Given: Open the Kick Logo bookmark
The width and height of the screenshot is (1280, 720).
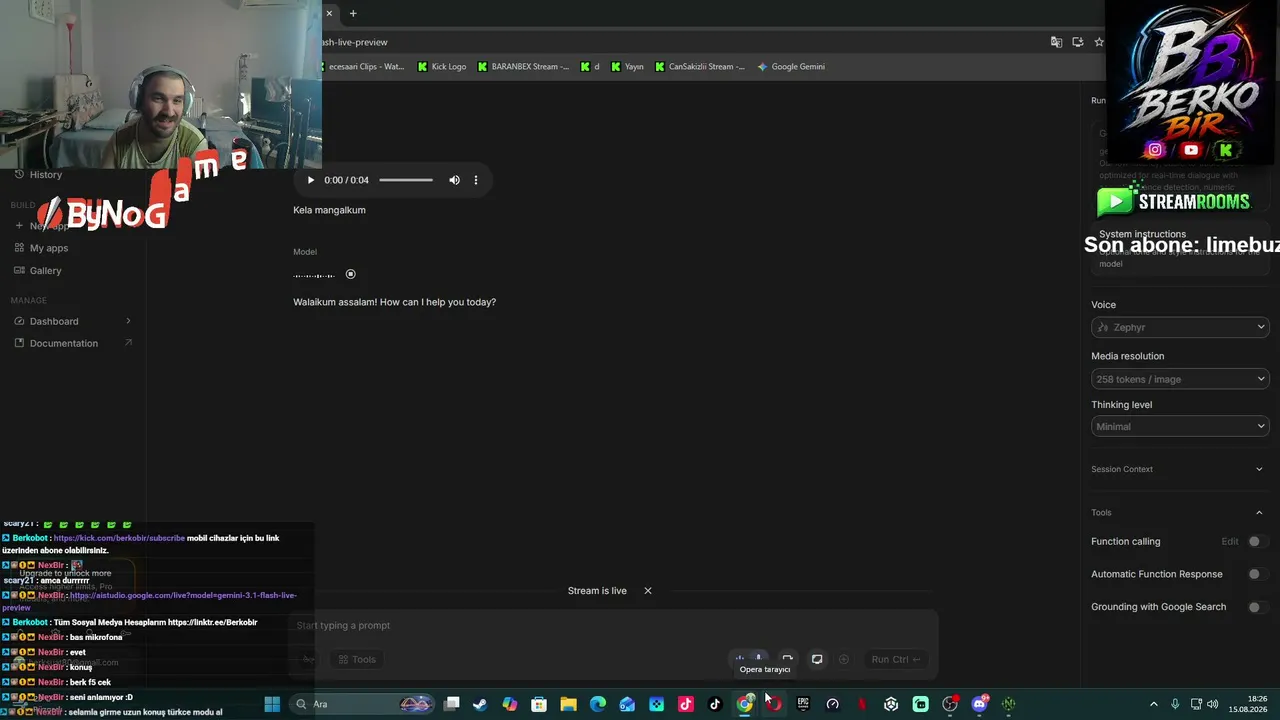Looking at the screenshot, I should (x=441, y=67).
